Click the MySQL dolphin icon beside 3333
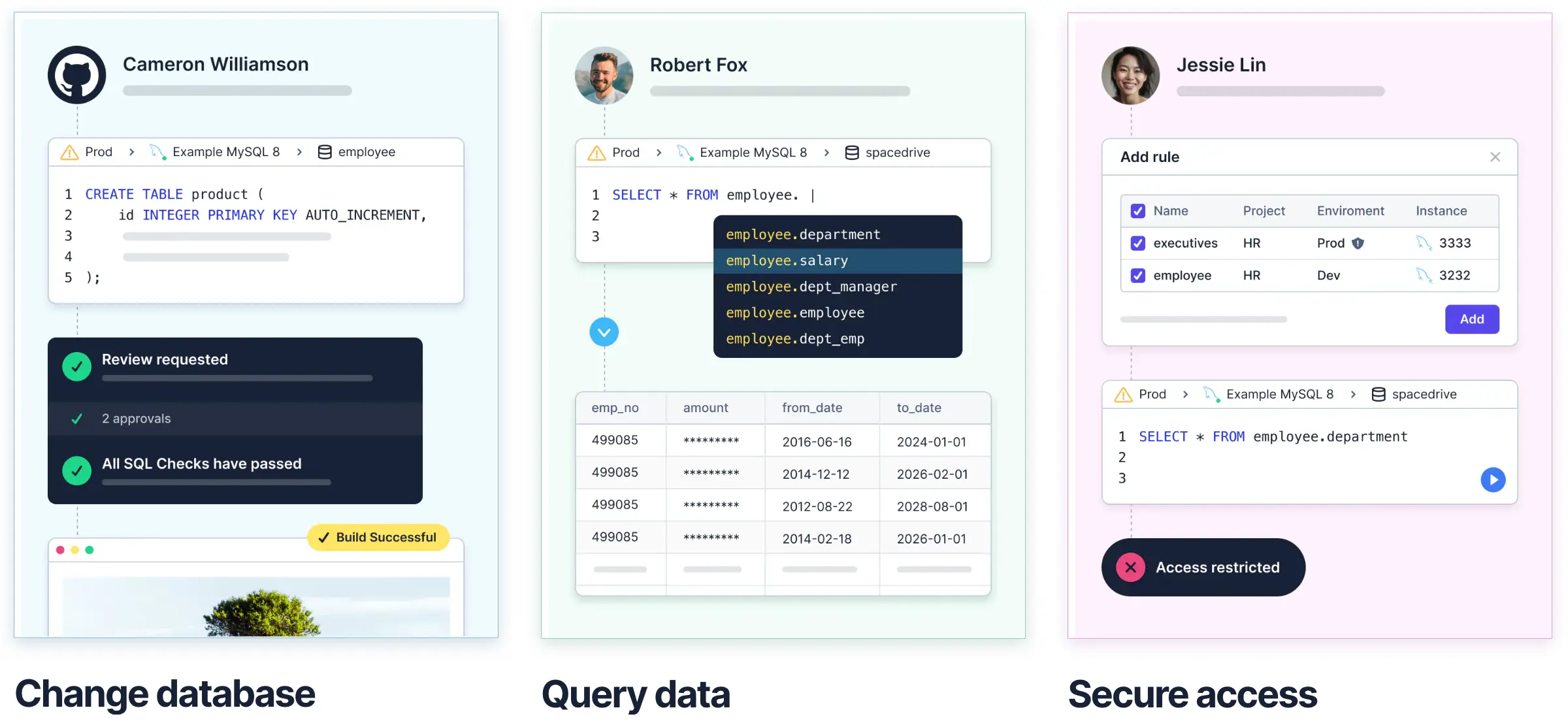1568x725 pixels. coord(1424,243)
